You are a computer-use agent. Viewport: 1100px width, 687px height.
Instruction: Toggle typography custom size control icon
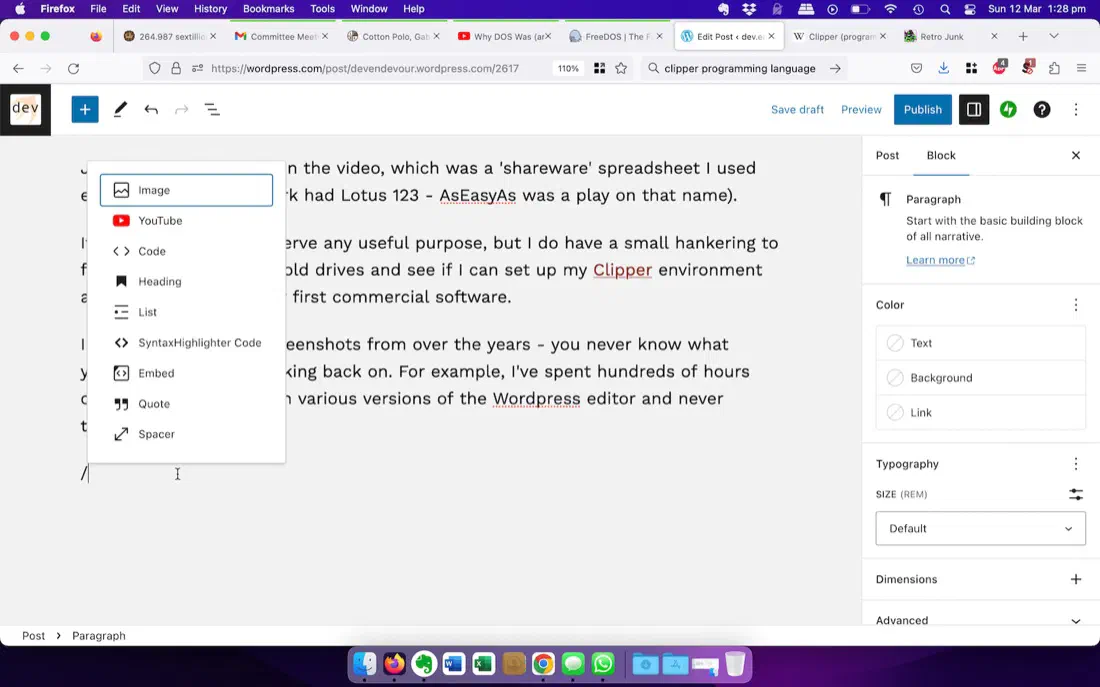[x=1075, y=494]
